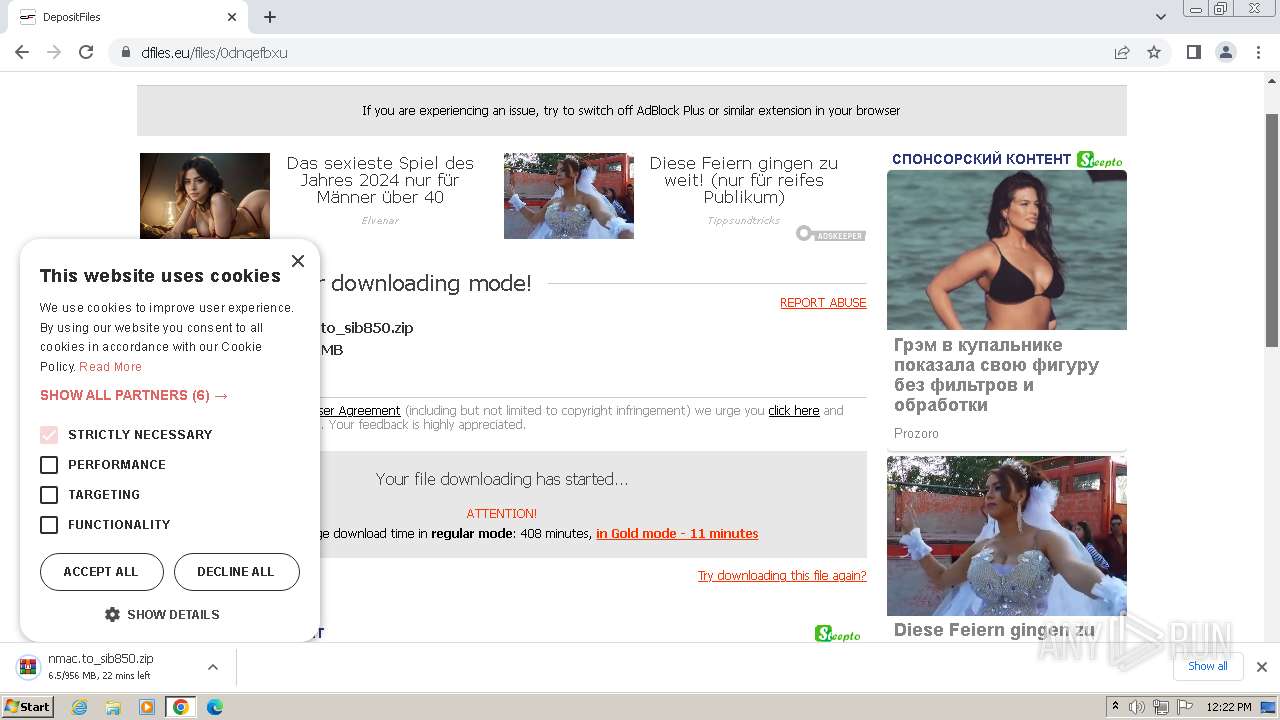The image size is (1280, 720).
Task: Click the ACCEPT ALL button
Action: (x=101, y=572)
